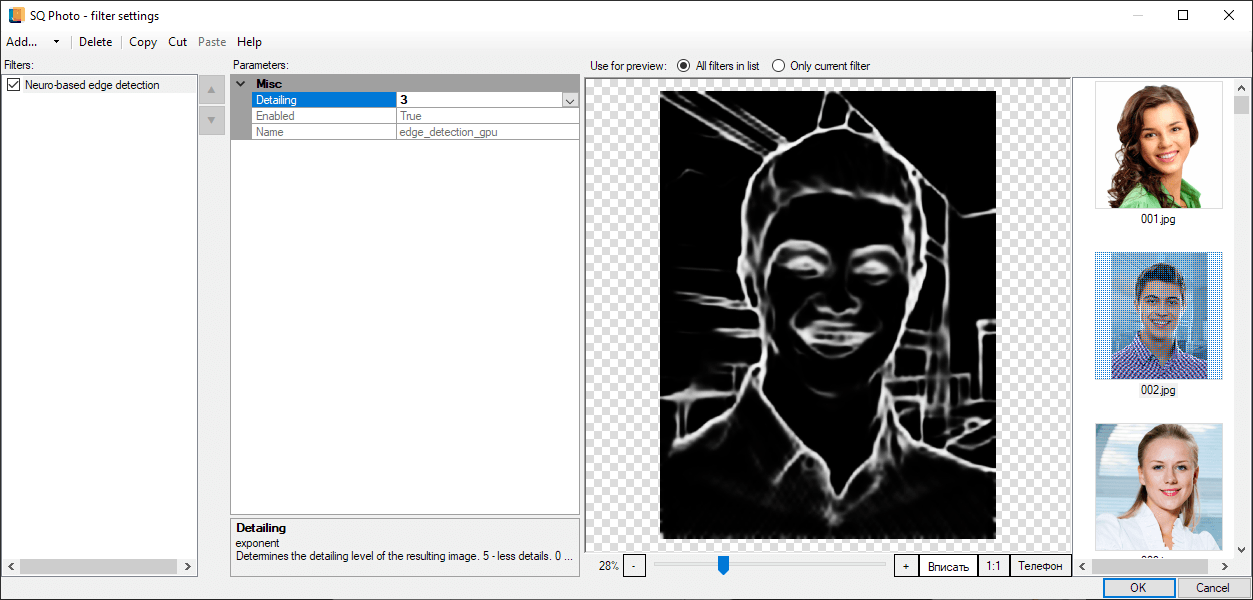Select All filters in list radio
The image size is (1253, 600).
point(718,66)
